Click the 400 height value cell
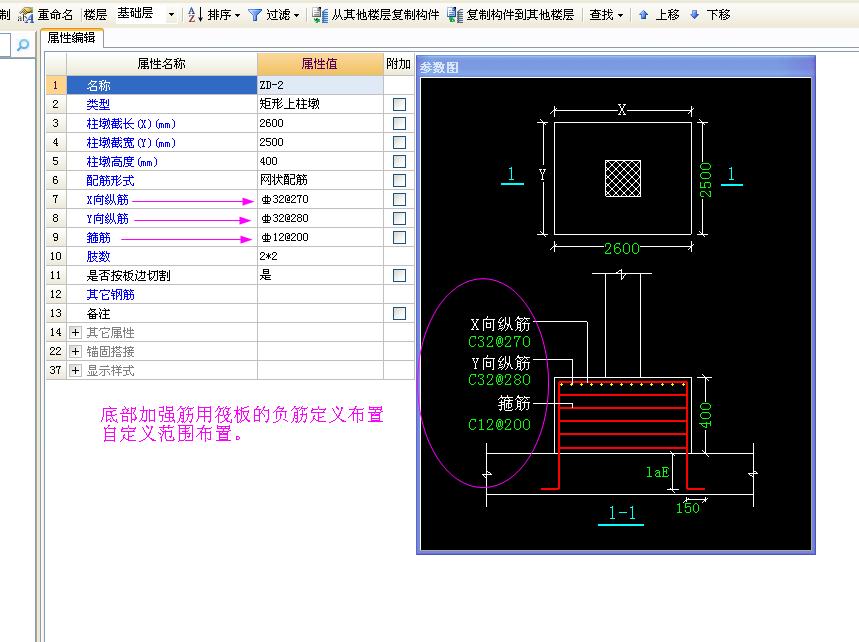Screen dimensions: 859x642 320,161
